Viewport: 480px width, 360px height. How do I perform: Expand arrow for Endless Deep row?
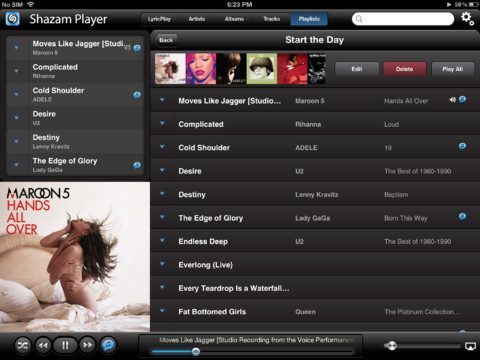point(162,240)
